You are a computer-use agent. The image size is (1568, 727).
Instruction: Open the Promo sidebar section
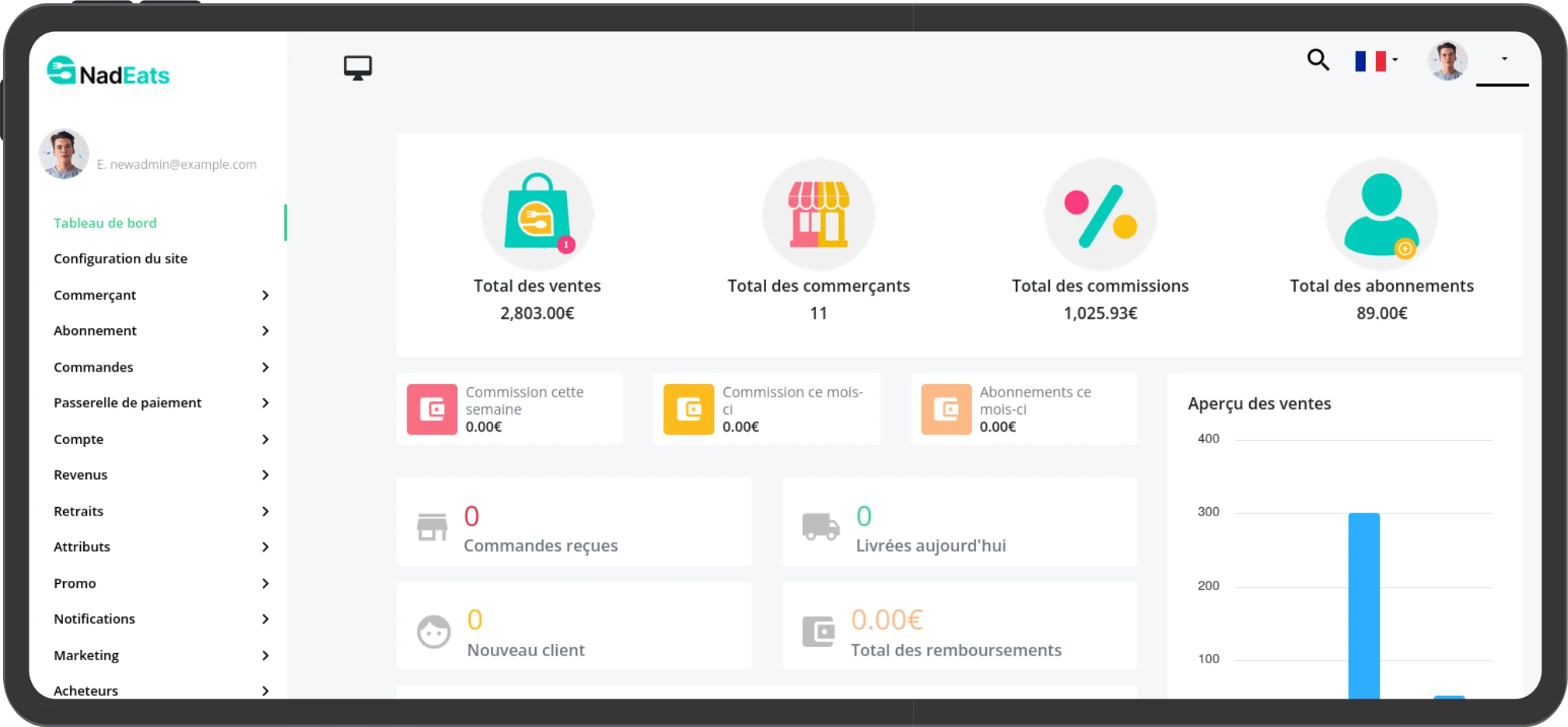[75, 583]
